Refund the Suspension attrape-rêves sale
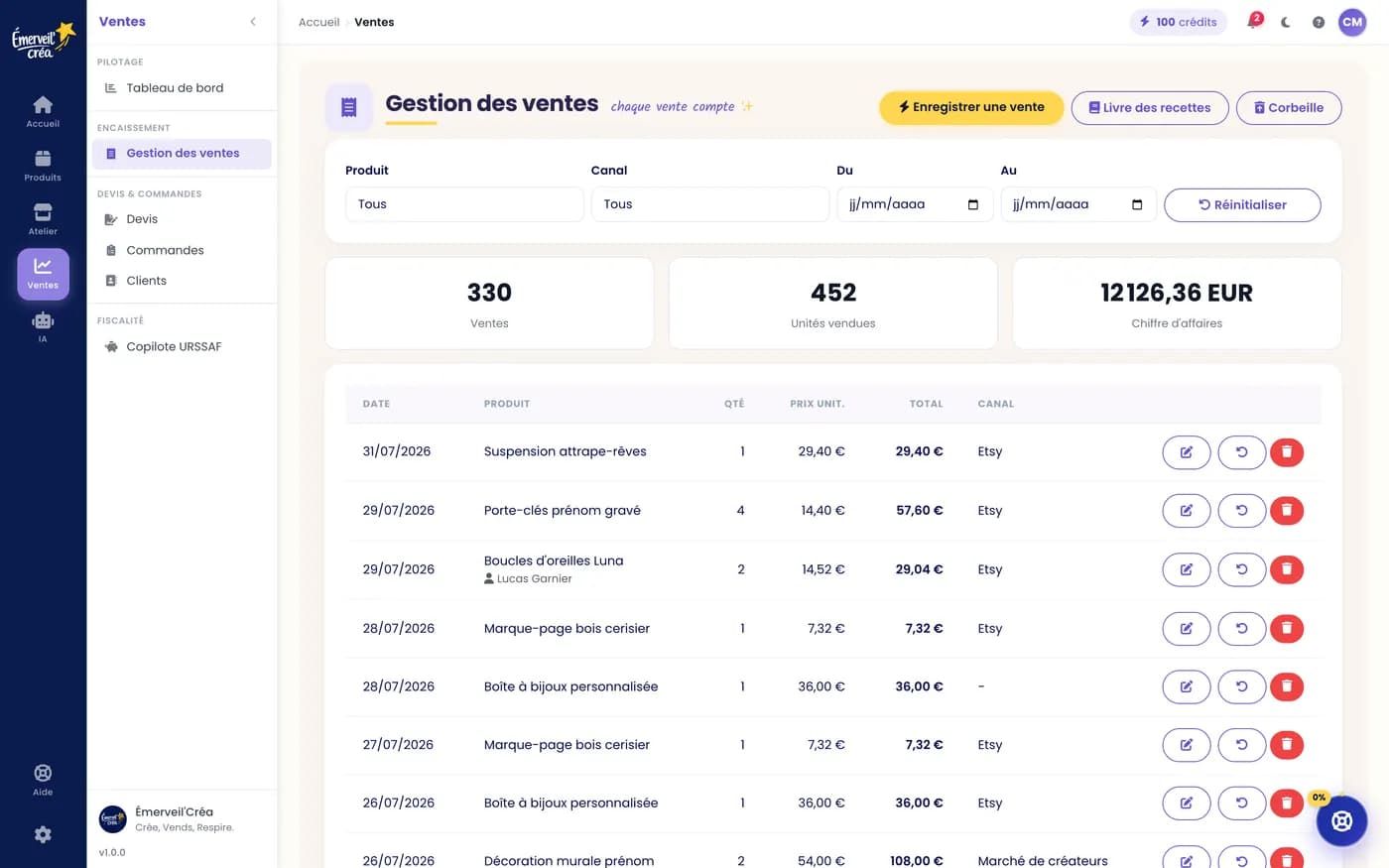This screenshot has height=868, width=1389. coord(1242,452)
